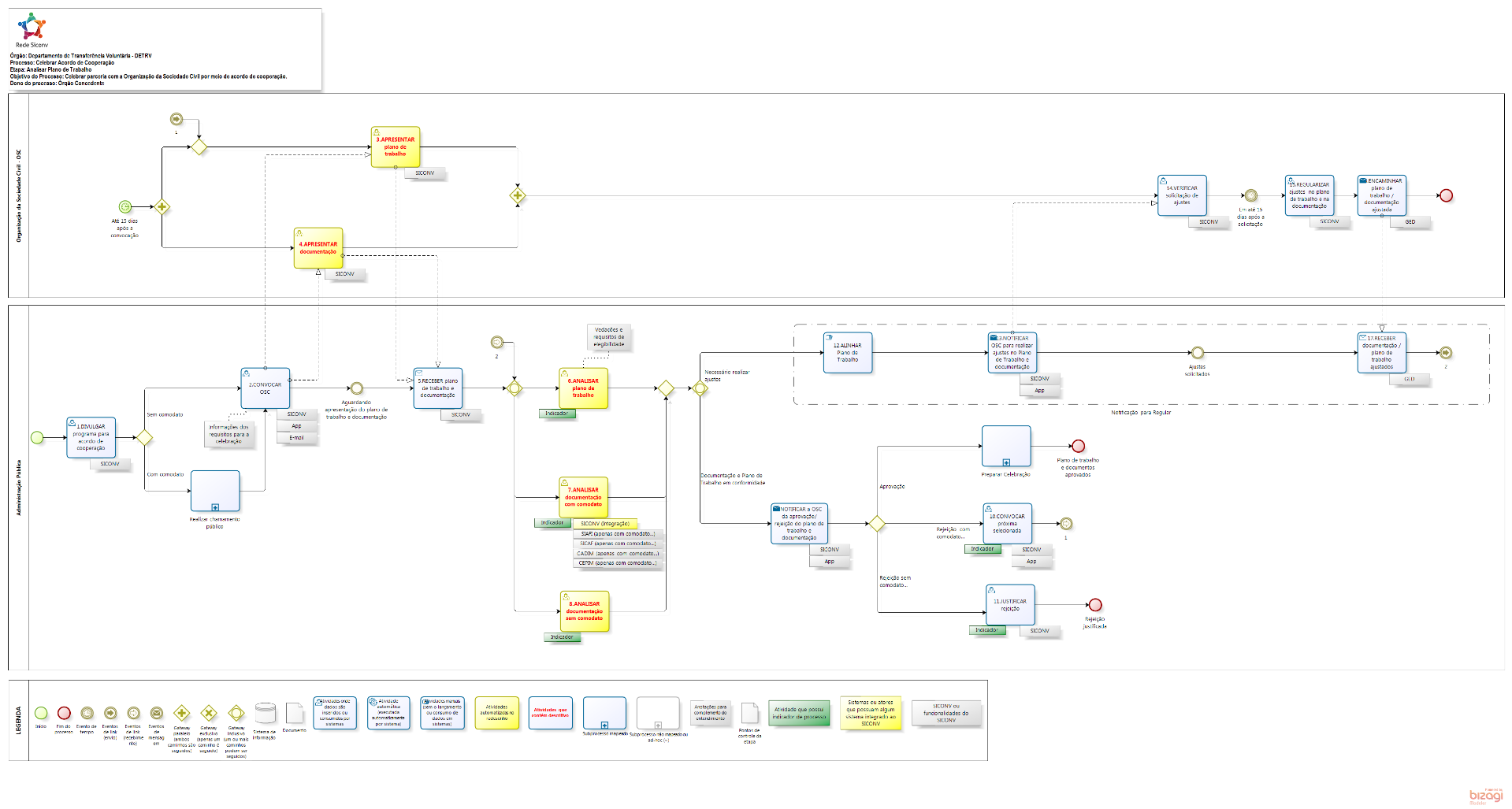1512x809 pixels.
Task: Select the exclusive gateway after 1.DIVULGAR
Action: point(144,437)
